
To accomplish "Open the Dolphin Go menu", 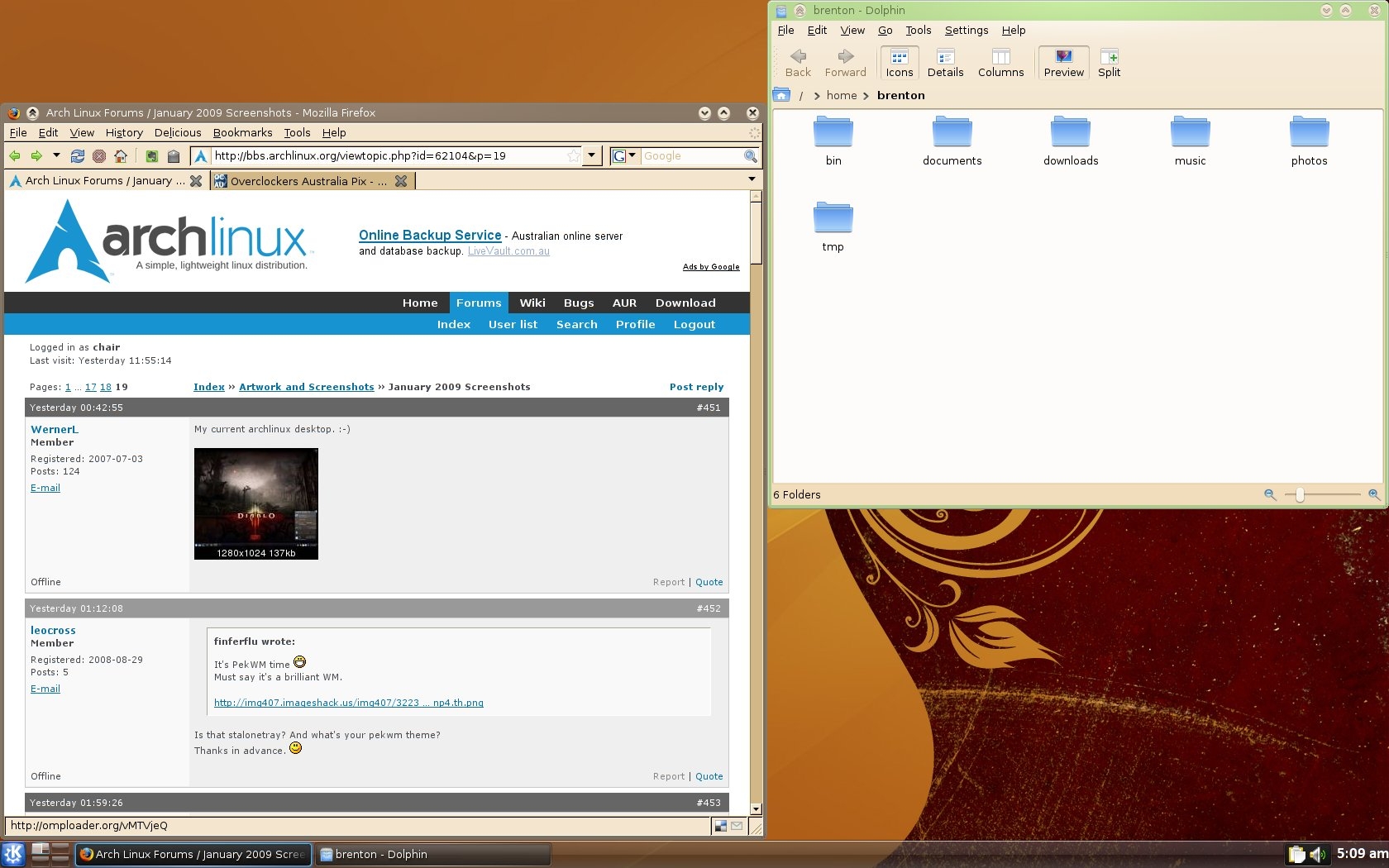I will [x=885, y=31].
